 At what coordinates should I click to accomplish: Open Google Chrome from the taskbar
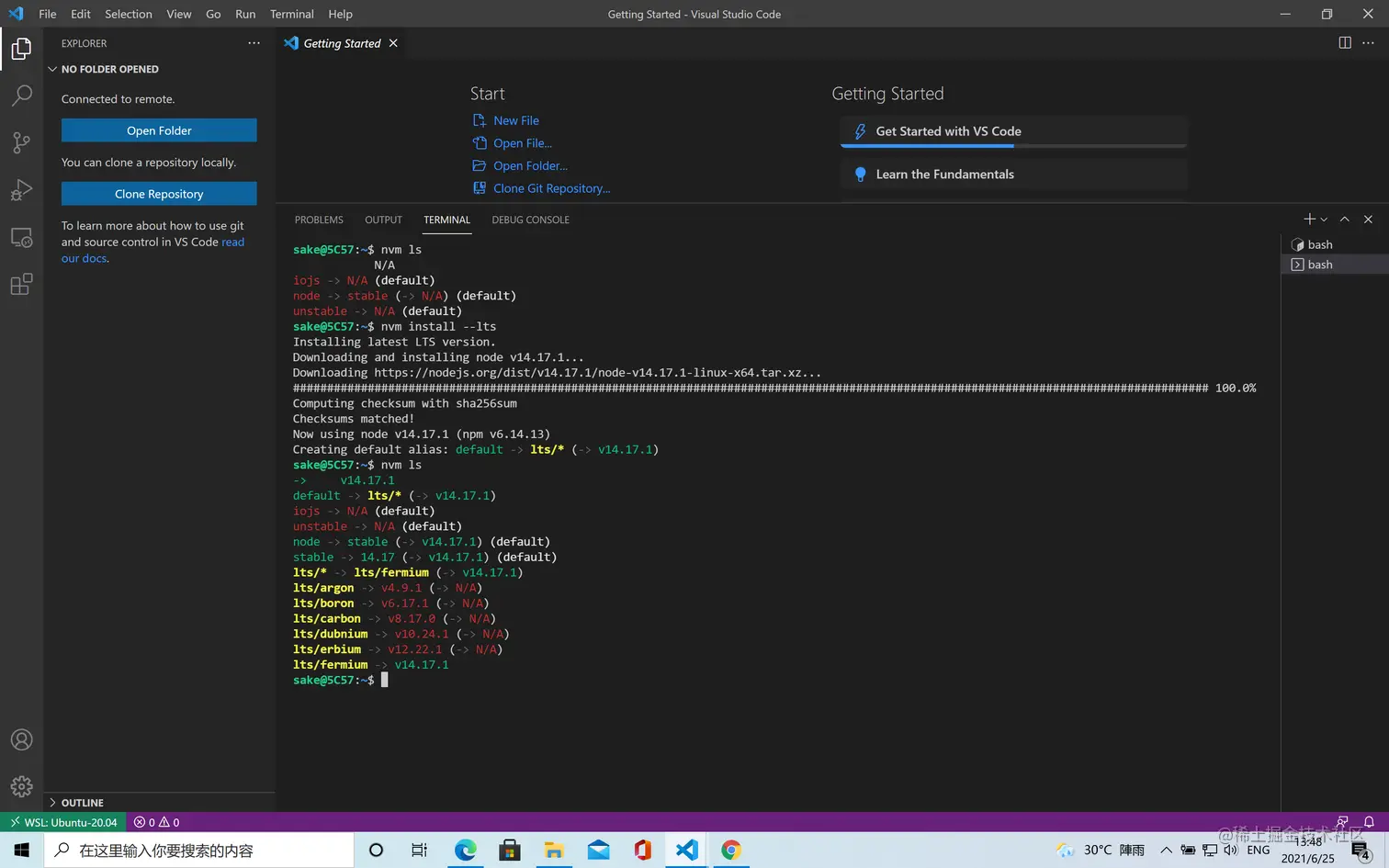click(731, 851)
